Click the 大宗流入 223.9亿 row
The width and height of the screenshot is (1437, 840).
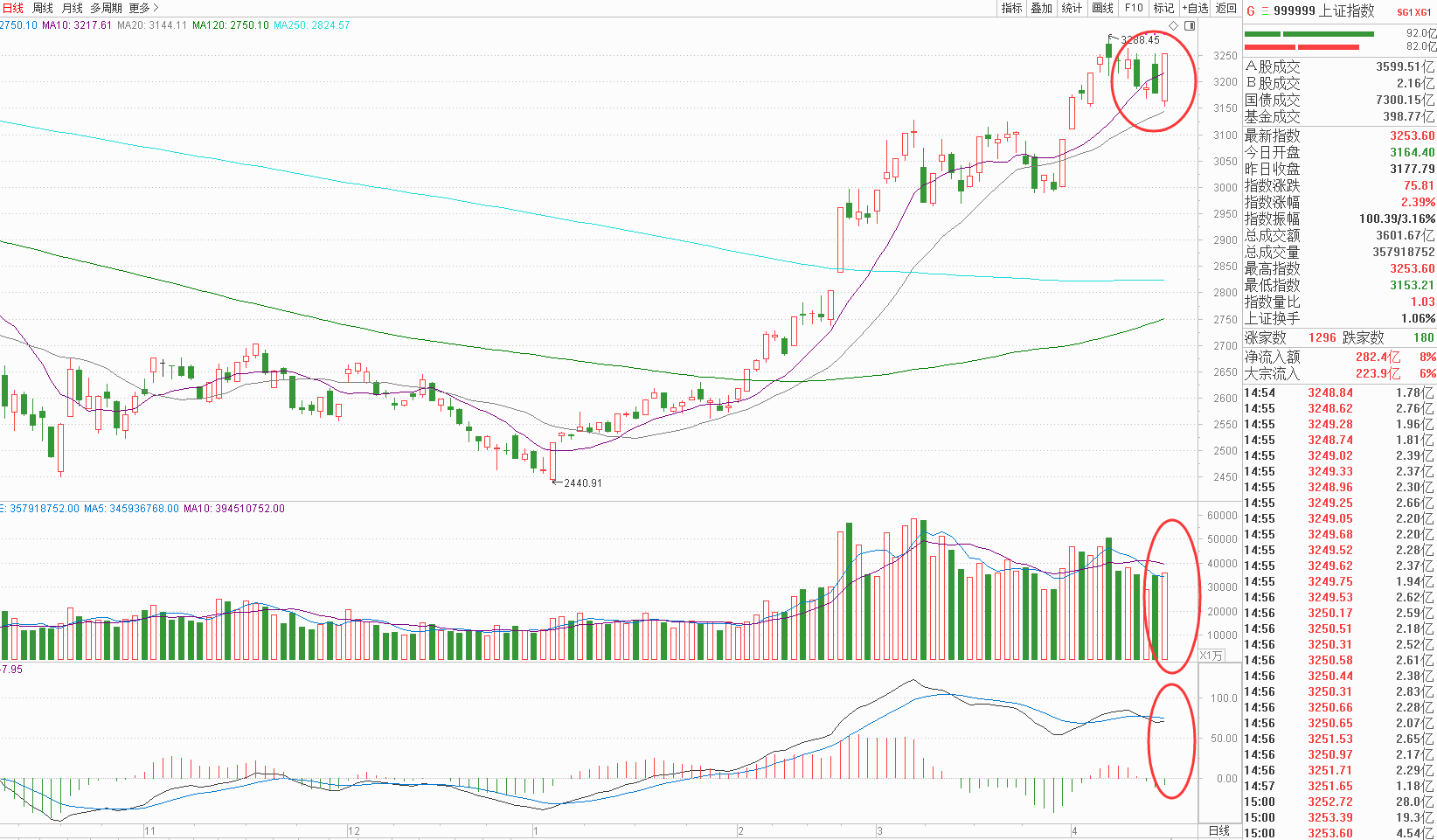tap(1339, 373)
